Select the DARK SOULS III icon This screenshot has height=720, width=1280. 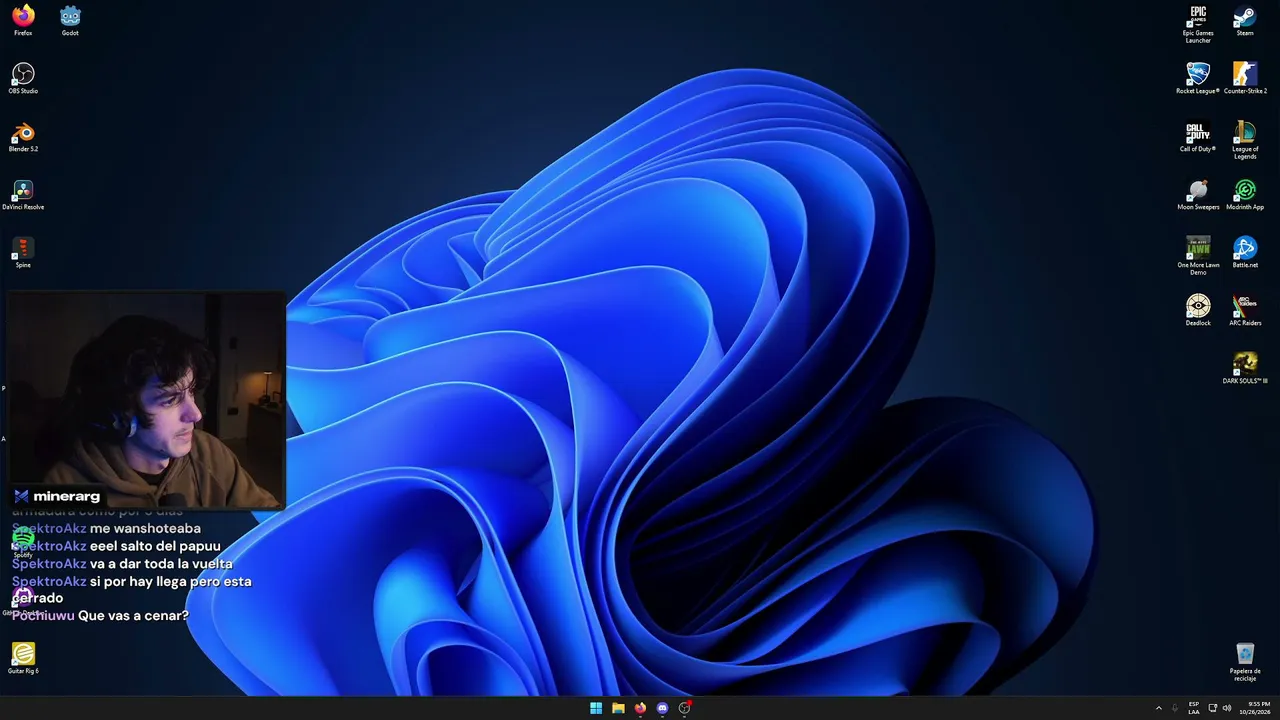coord(1245,368)
